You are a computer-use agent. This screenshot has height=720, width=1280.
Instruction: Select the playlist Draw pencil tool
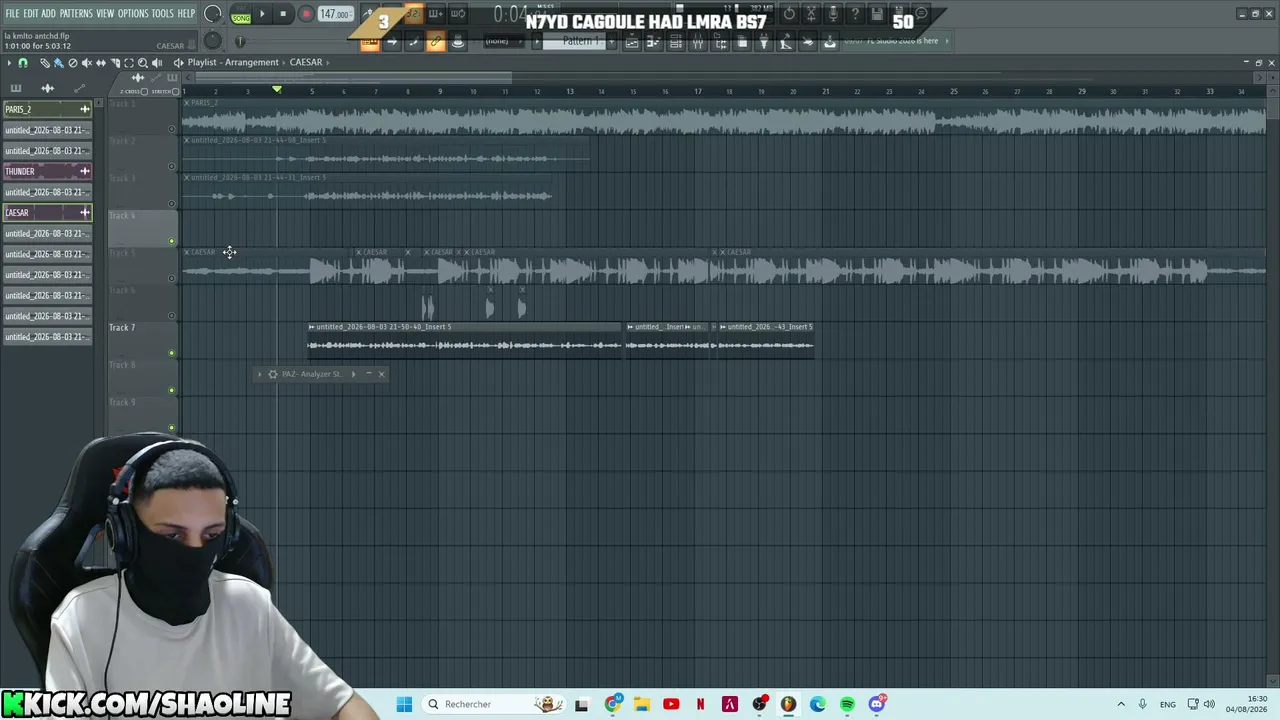point(44,63)
